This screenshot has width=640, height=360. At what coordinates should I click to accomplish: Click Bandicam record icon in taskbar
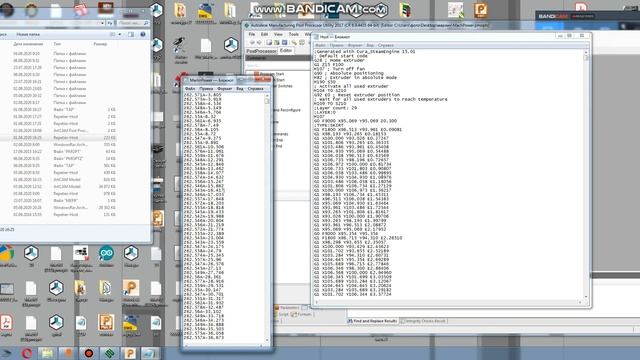pyautogui.click(x=89, y=353)
